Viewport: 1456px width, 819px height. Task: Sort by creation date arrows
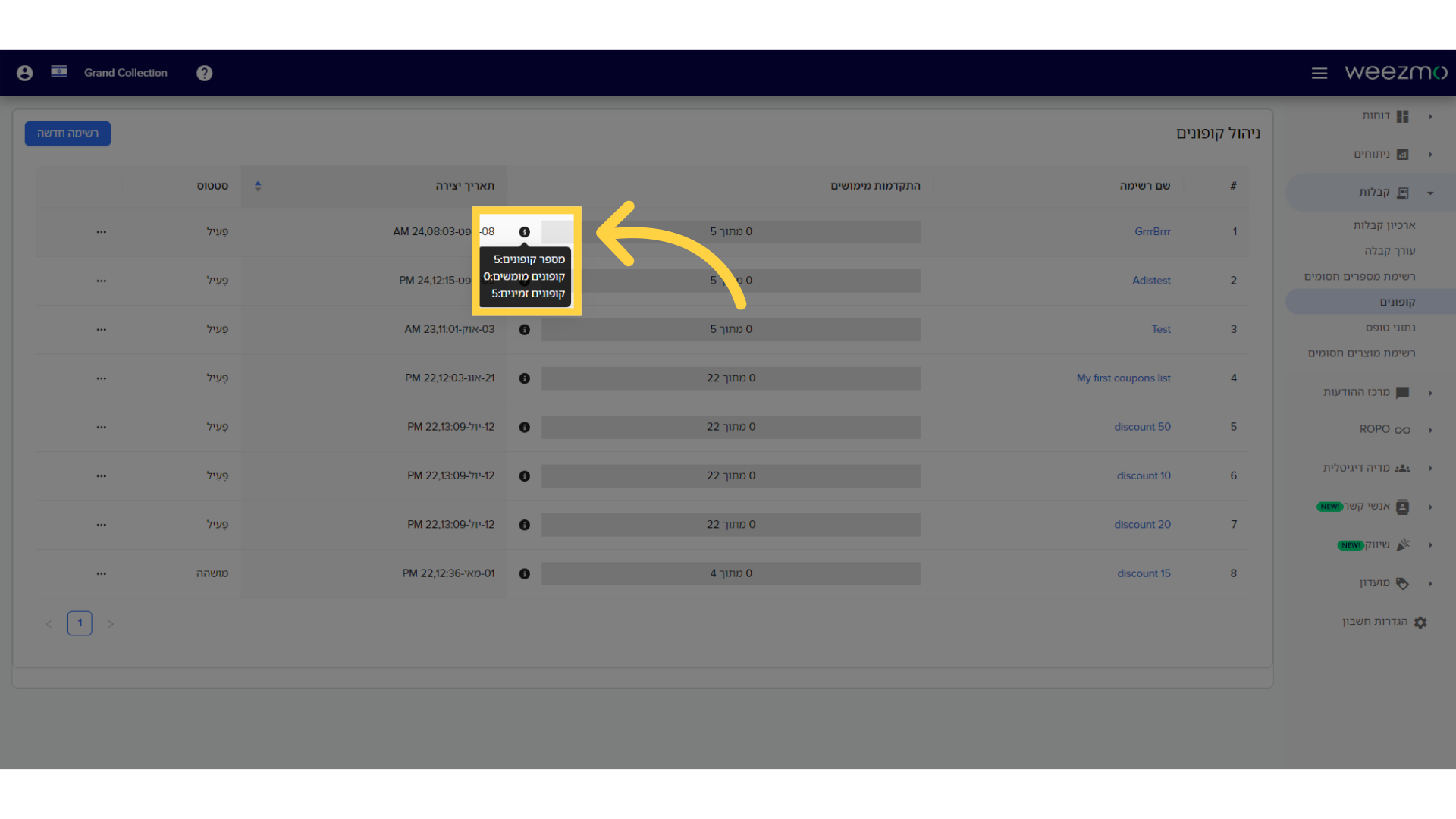tap(258, 186)
